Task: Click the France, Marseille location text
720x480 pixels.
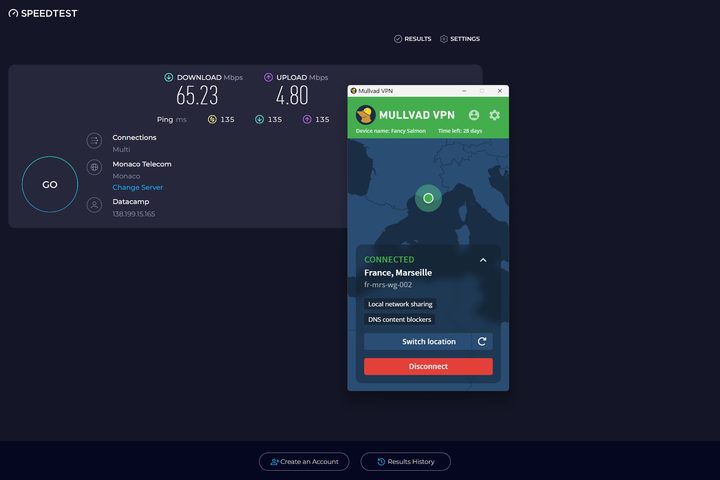Action: pyautogui.click(x=398, y=272)
